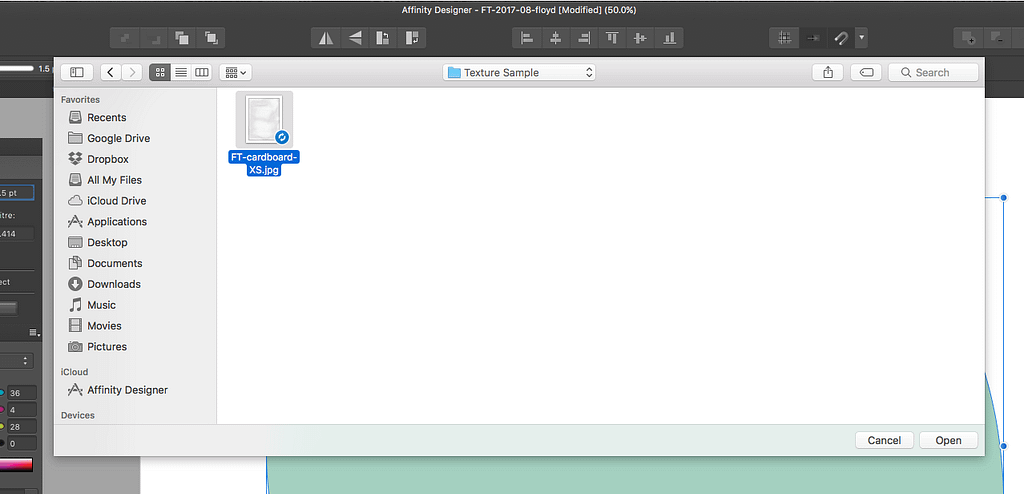Toggle the sidebar visibility button

pos(76,73)
